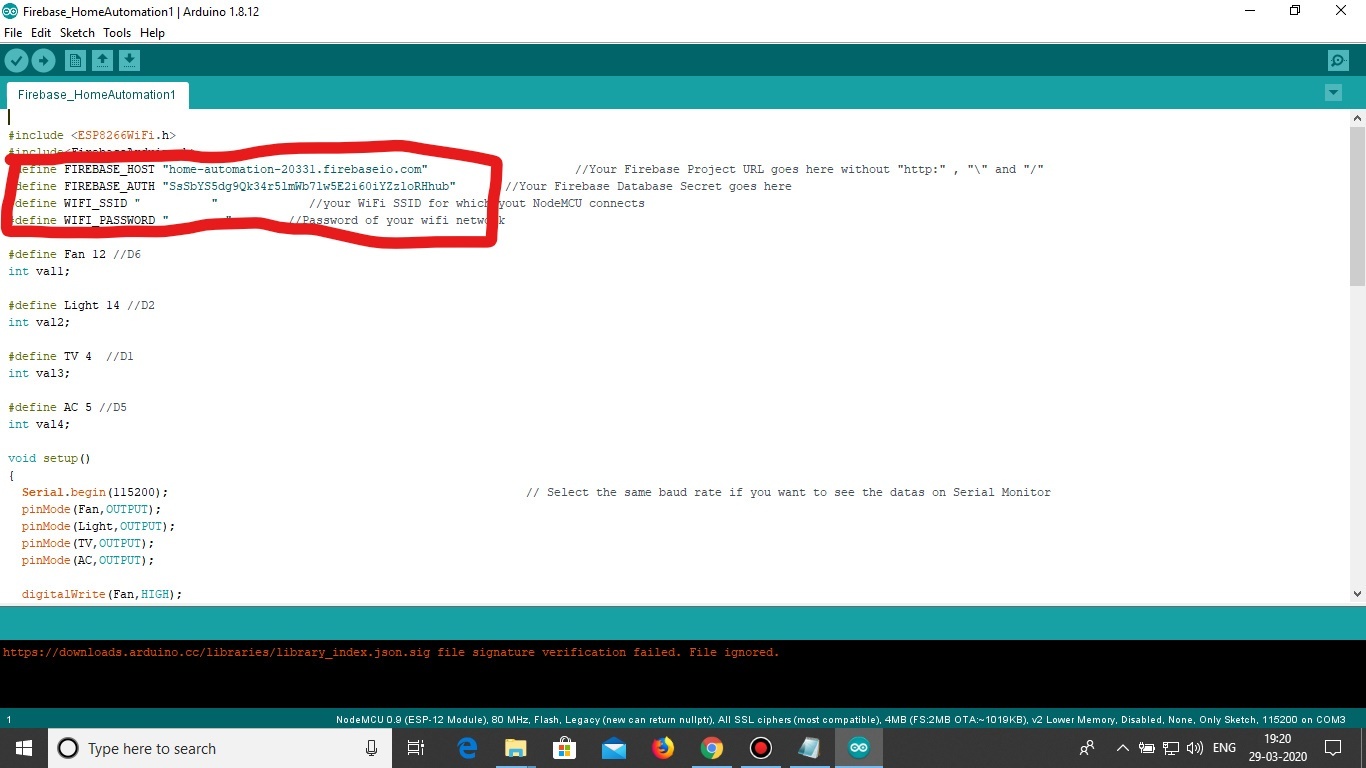Click the FIREBASE_HOST URL string
The width and height of the screenshot is (1366, 768).
point(295,169)
